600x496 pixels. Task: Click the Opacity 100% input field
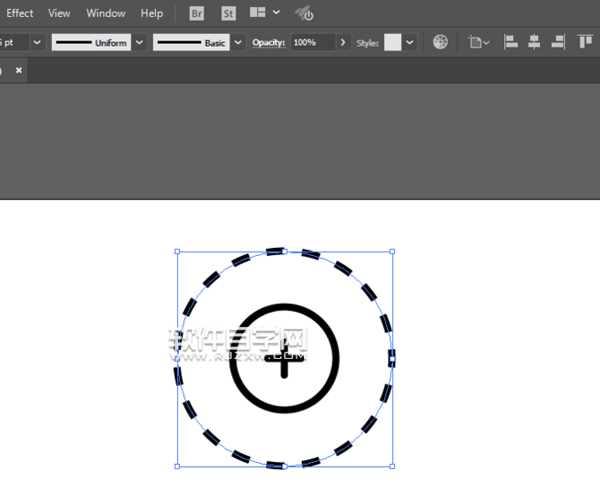point(312,43)
